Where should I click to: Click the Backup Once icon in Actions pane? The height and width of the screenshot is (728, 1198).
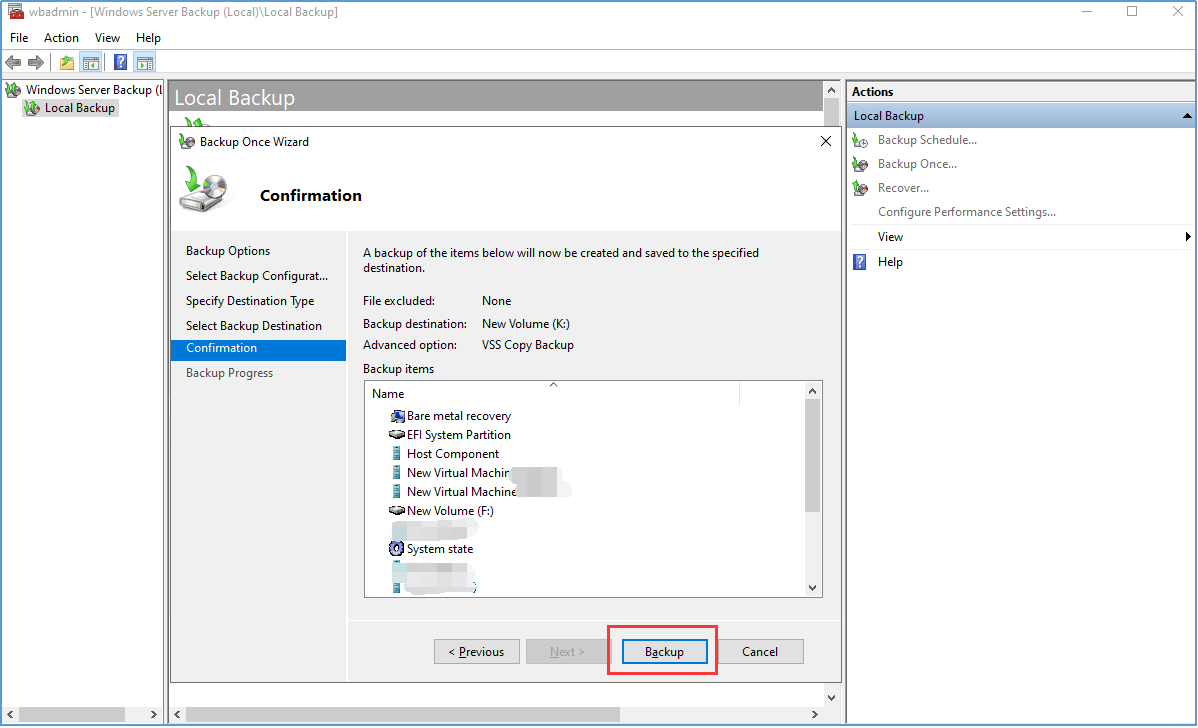860,164
